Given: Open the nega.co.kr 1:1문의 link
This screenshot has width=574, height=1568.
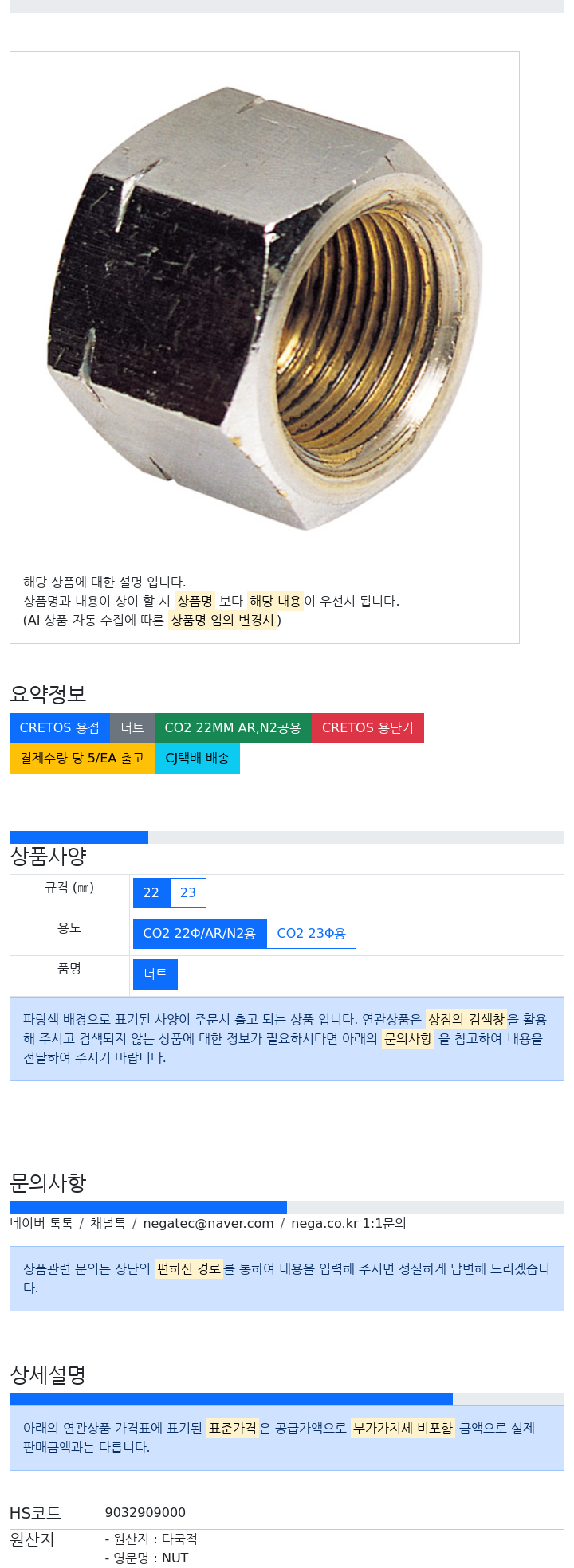Looking at the screenshot, I should (348, 1224).
